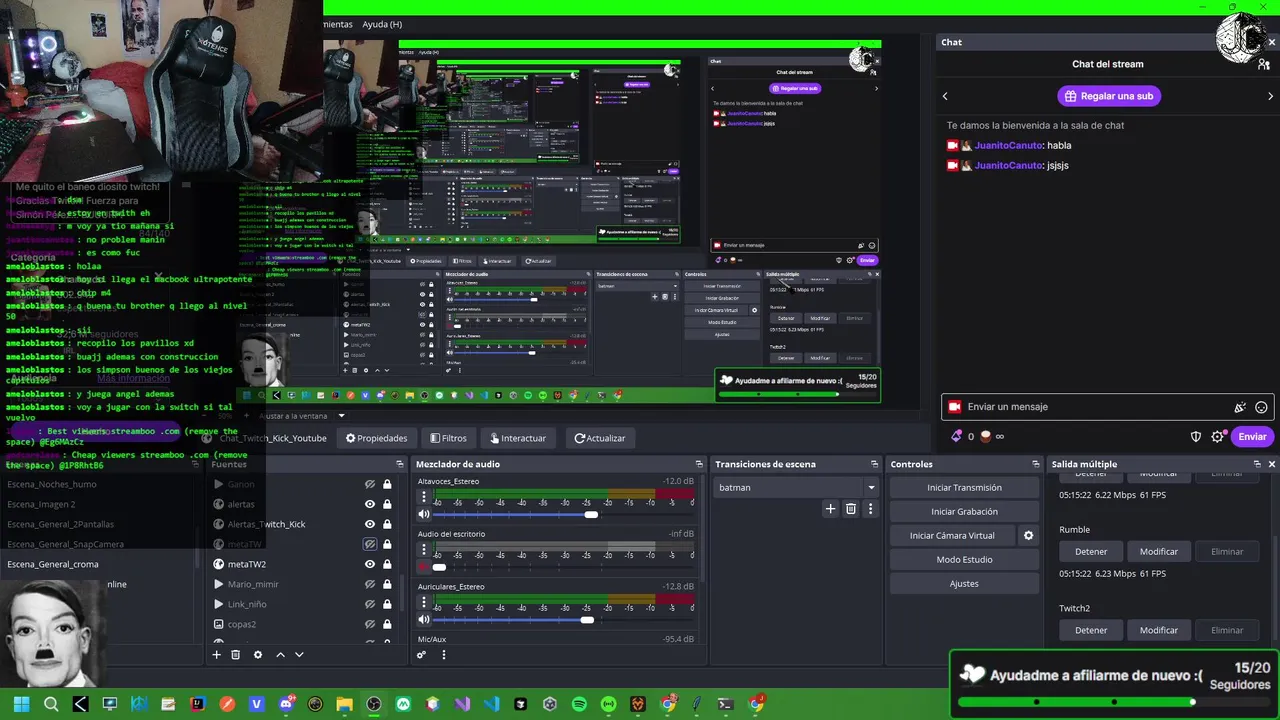Image resolution: width=1280 pixels, height=720 pixels.
Task: Add a scene transition with the plus icon
Action: [x=830, y=509]
